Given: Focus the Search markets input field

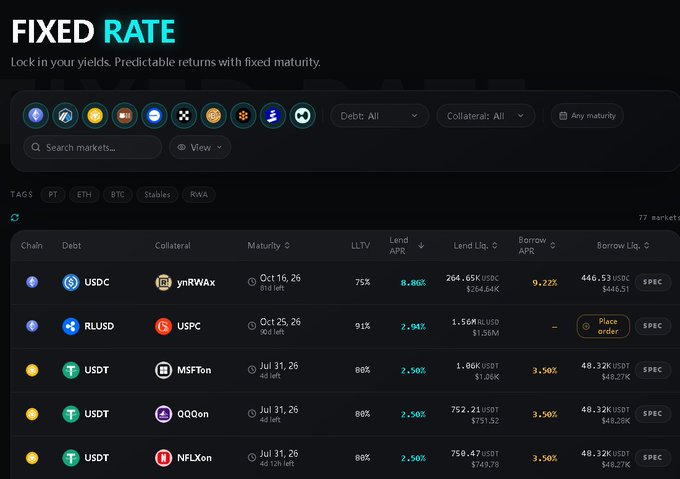Looking at the screenshot, I should coord(93,147).
